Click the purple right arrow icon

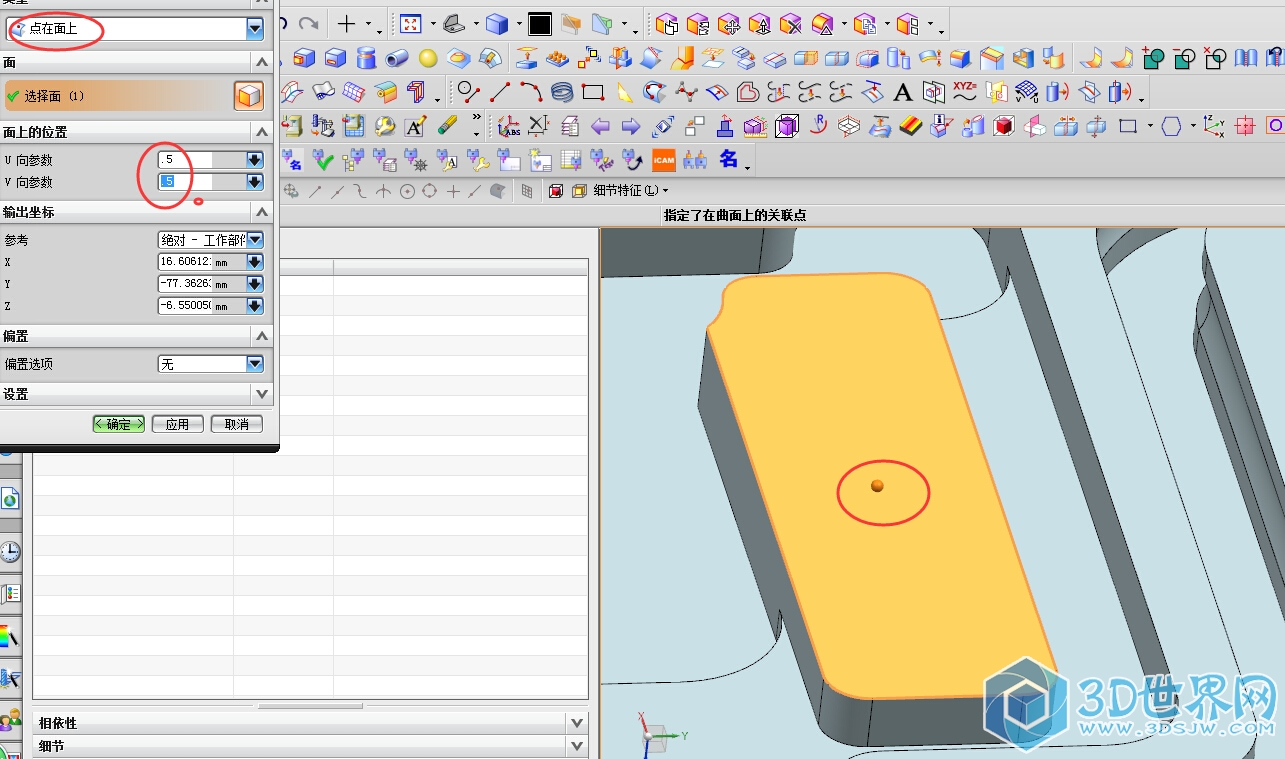(631, 127)
